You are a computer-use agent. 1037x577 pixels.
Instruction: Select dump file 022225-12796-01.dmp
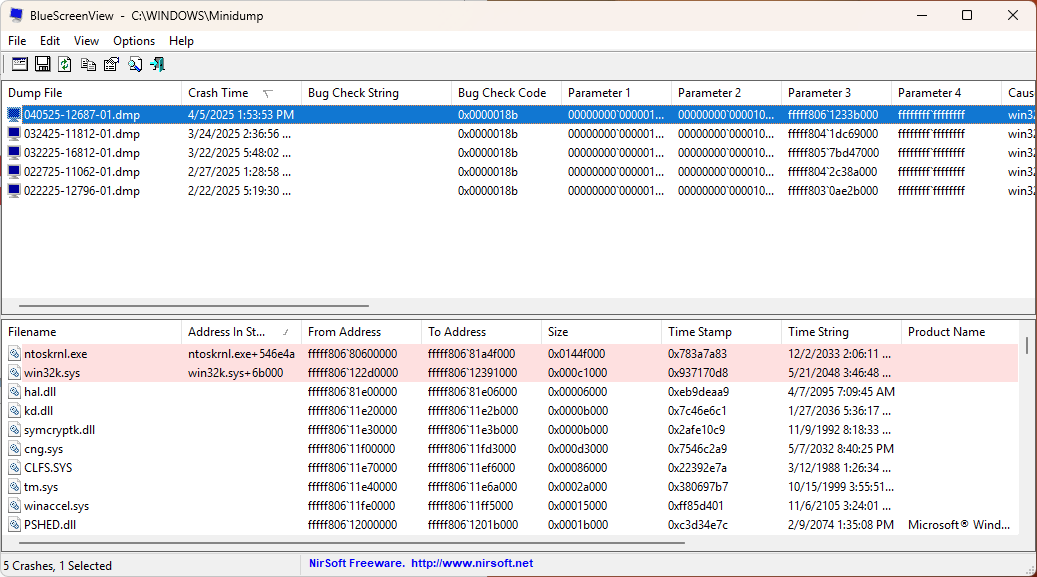[82, 191]
